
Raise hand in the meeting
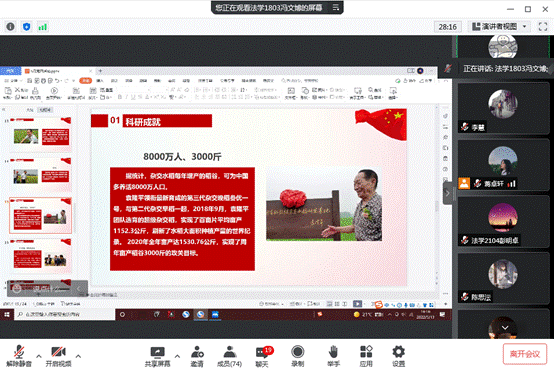click(x=333, y=356)
